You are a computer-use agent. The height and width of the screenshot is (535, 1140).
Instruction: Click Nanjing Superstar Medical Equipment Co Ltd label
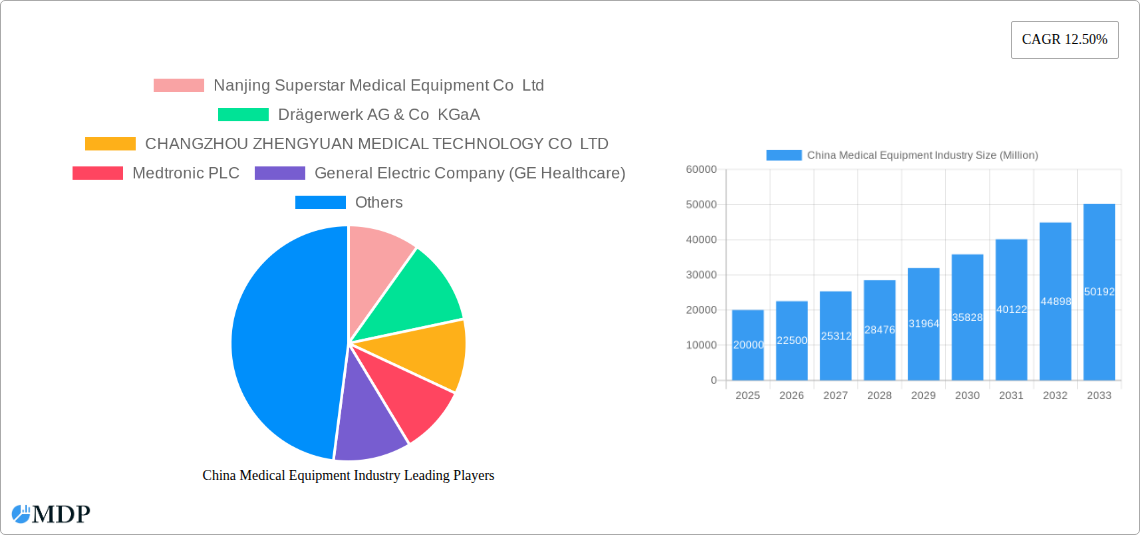point(379,85)
